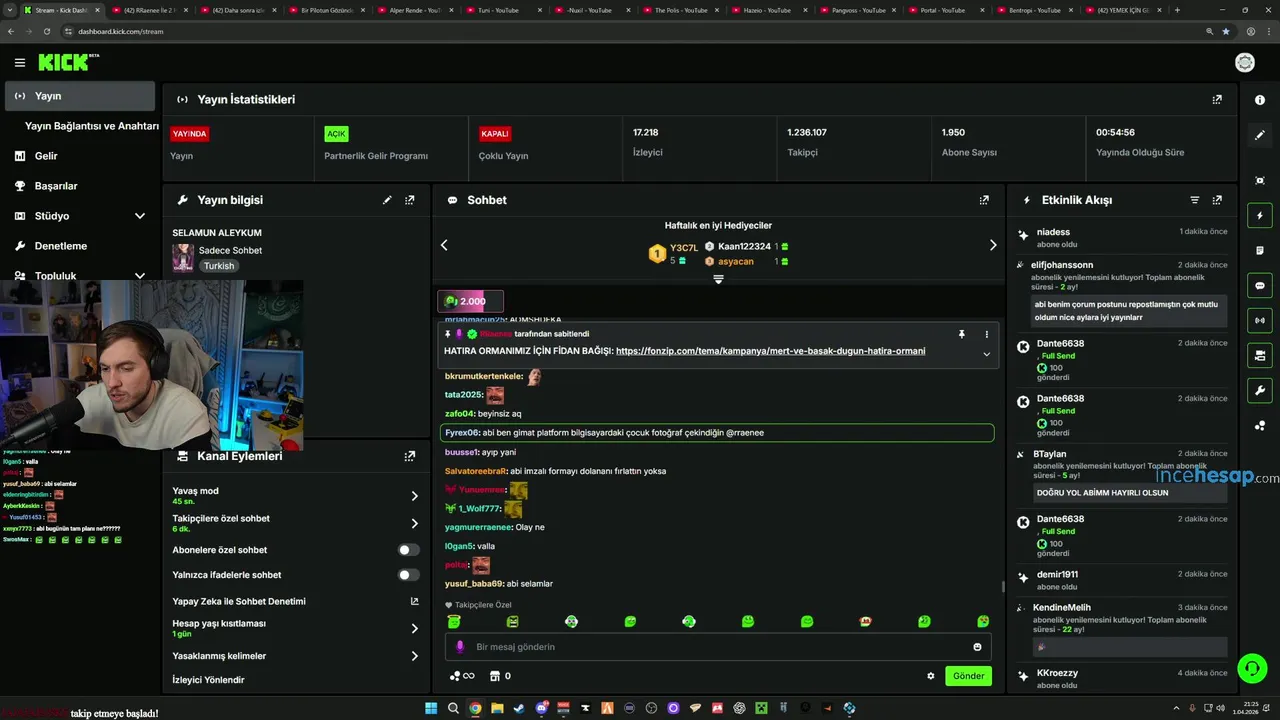The height and width of the screenshot is (720, 1280).
Task: Edit Yayın bilgisi with the pencil icon
Action: 387,200
